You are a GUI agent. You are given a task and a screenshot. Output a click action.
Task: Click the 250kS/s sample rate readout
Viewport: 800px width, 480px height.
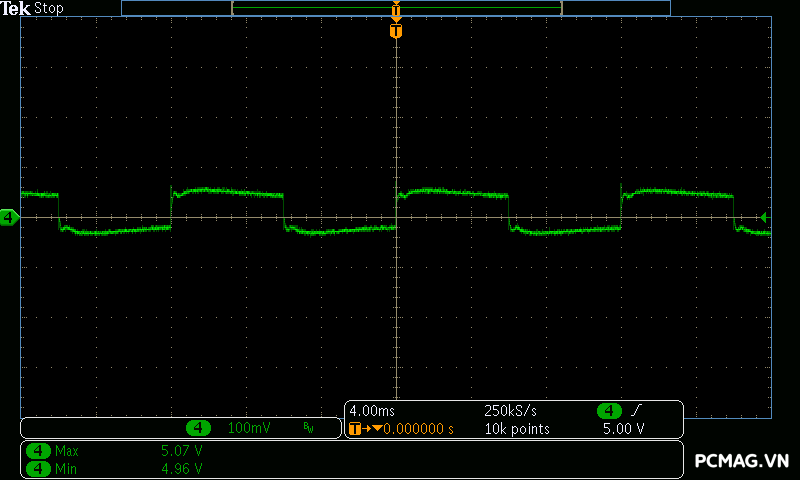tap(510, 411)
